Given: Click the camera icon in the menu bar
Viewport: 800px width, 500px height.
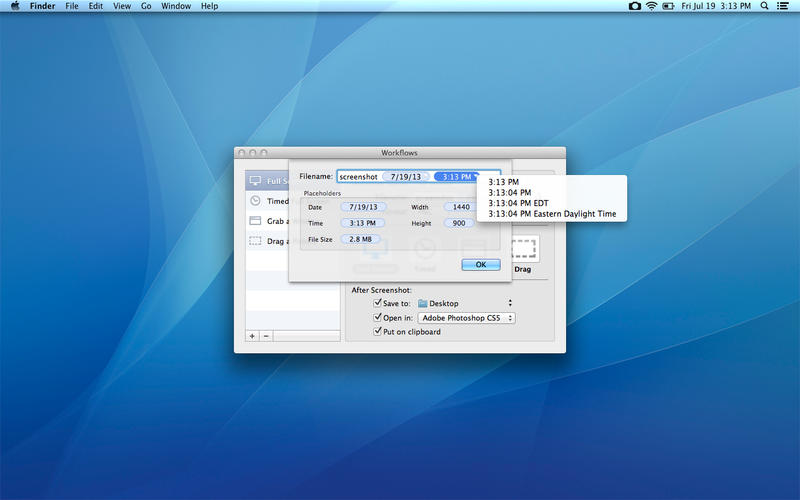Looking at the screenshot, I should pyautogui.click(x=635, y=6).
